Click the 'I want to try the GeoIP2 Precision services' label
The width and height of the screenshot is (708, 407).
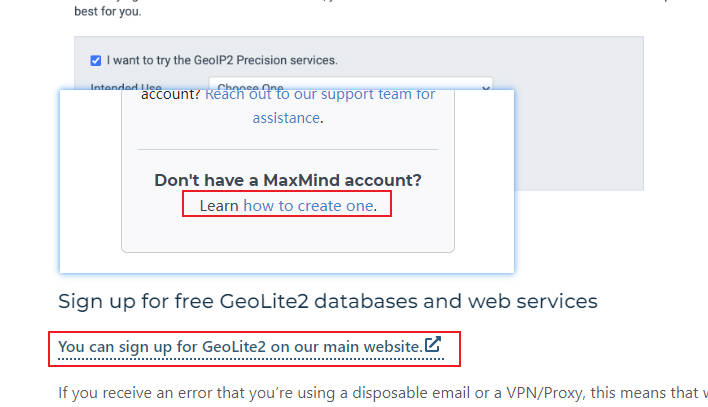tap(220, 60)
